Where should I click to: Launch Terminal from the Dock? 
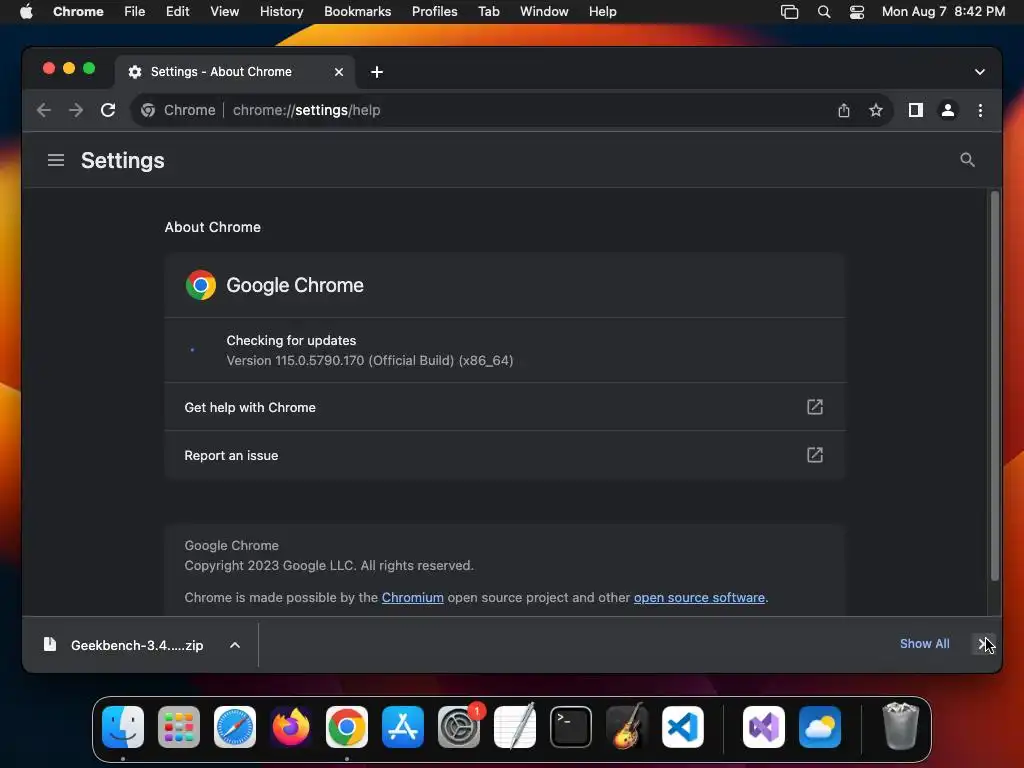coord(571,727)
